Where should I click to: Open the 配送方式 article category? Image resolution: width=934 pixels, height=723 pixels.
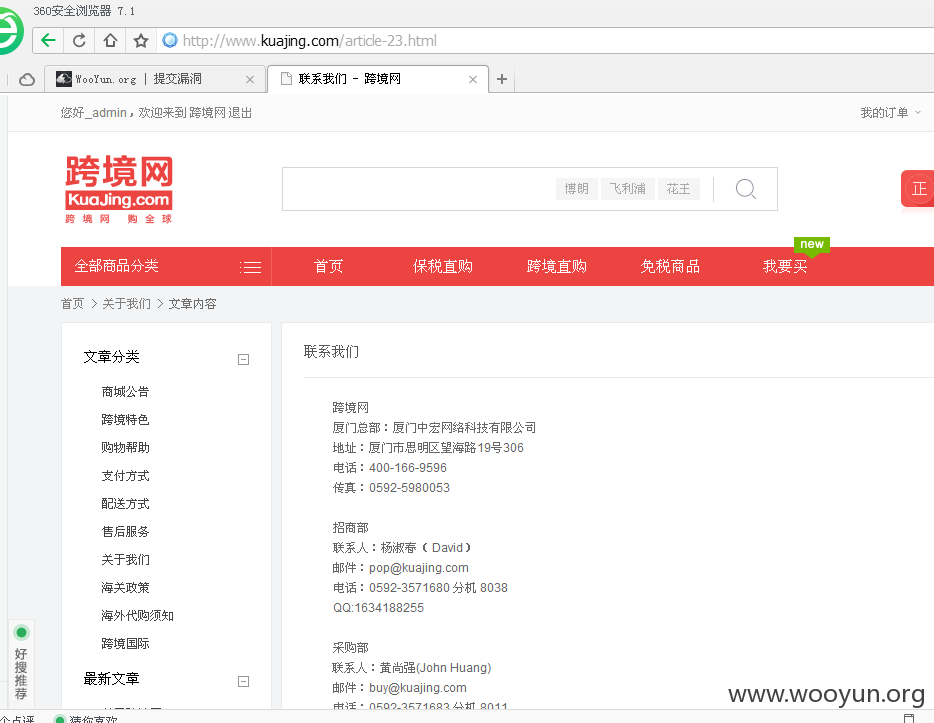click(x=125, y=503)
